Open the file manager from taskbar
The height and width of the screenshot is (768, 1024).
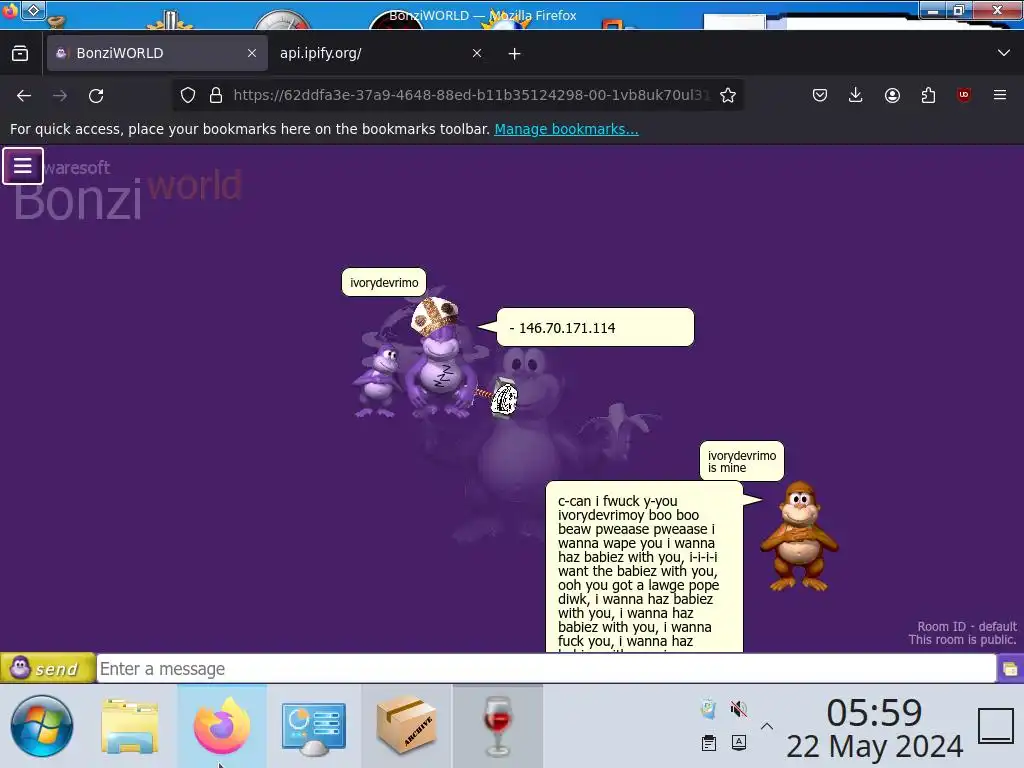click(x=130, y=726)
